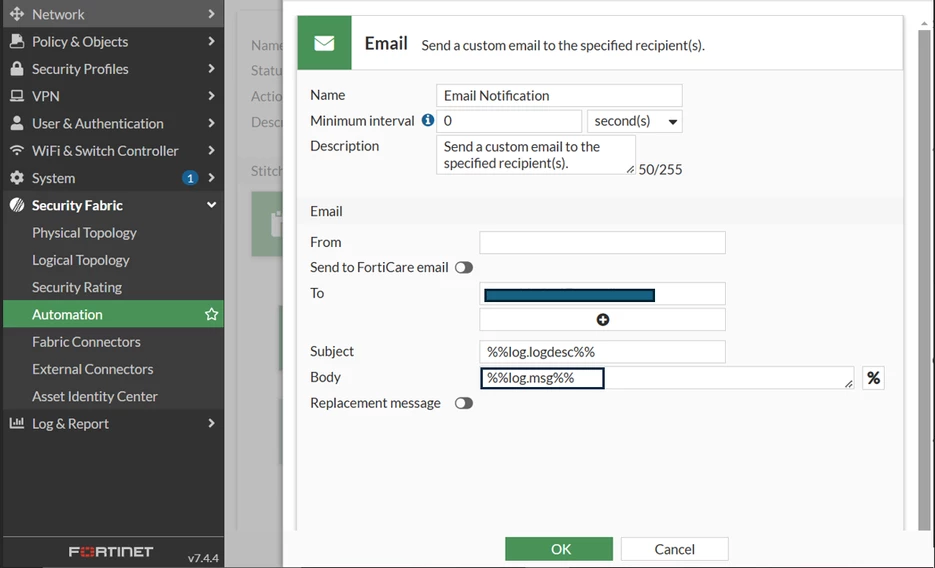Enable the Replacement message toggle
Image resolution: width=935 pixels, height=568 pixels.
[463, 404]
